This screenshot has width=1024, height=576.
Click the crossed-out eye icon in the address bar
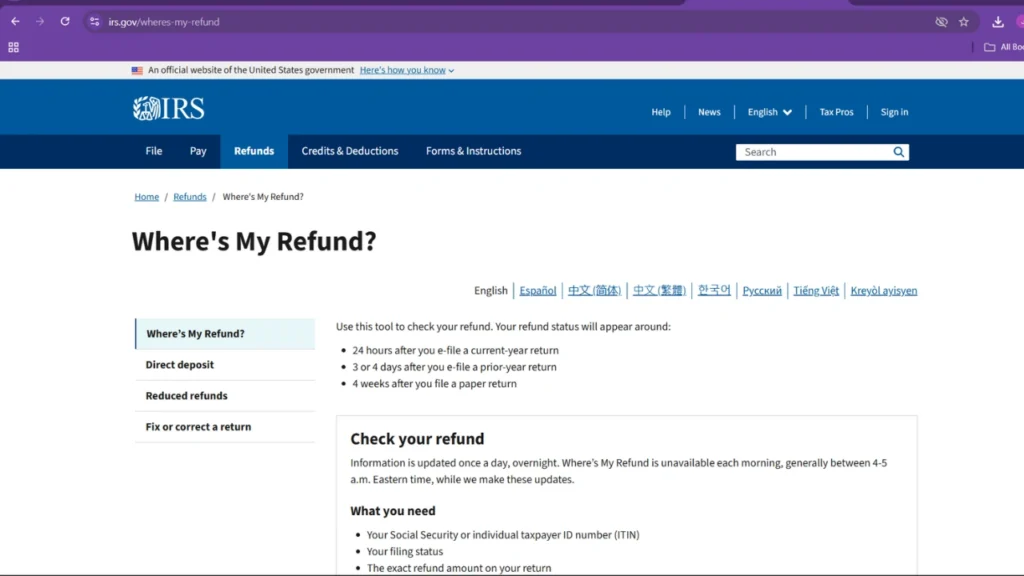click(941, 21)
